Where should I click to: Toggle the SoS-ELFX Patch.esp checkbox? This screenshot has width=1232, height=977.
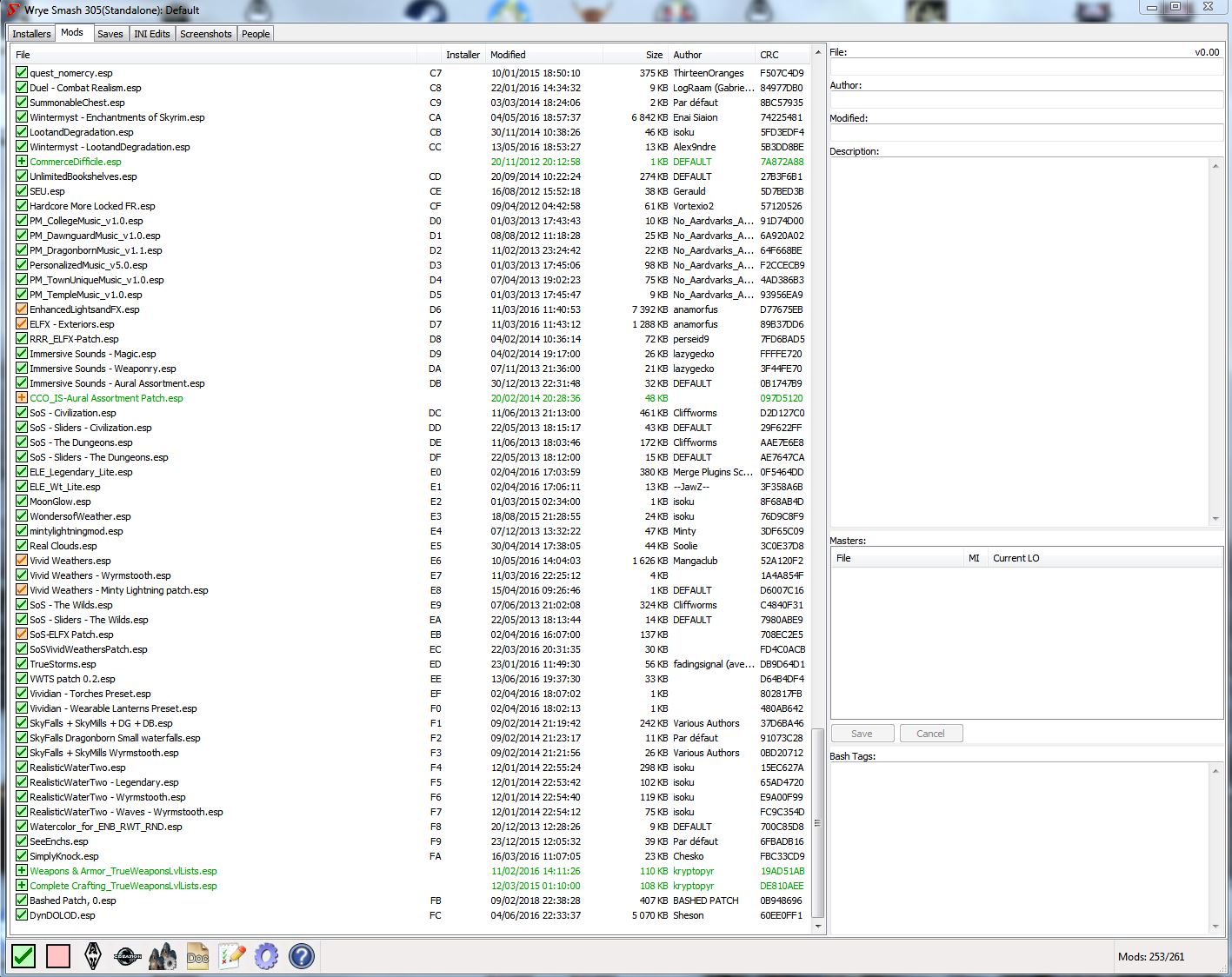(x=22, y=635)
